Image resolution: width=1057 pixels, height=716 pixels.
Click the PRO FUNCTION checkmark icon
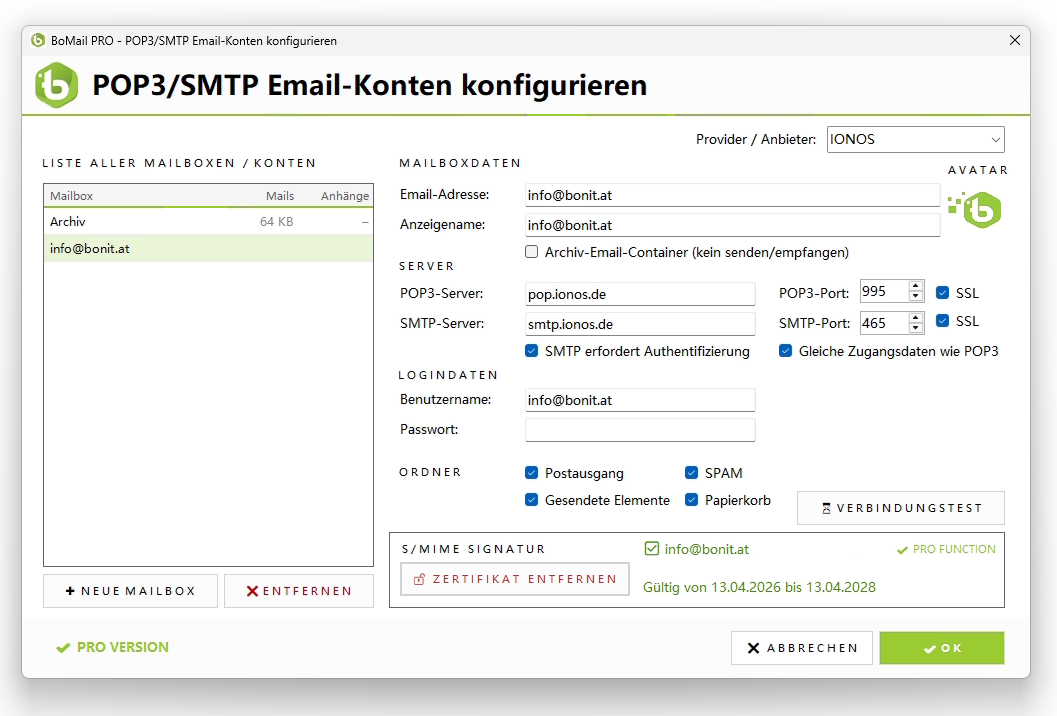(x=902, y=550)
